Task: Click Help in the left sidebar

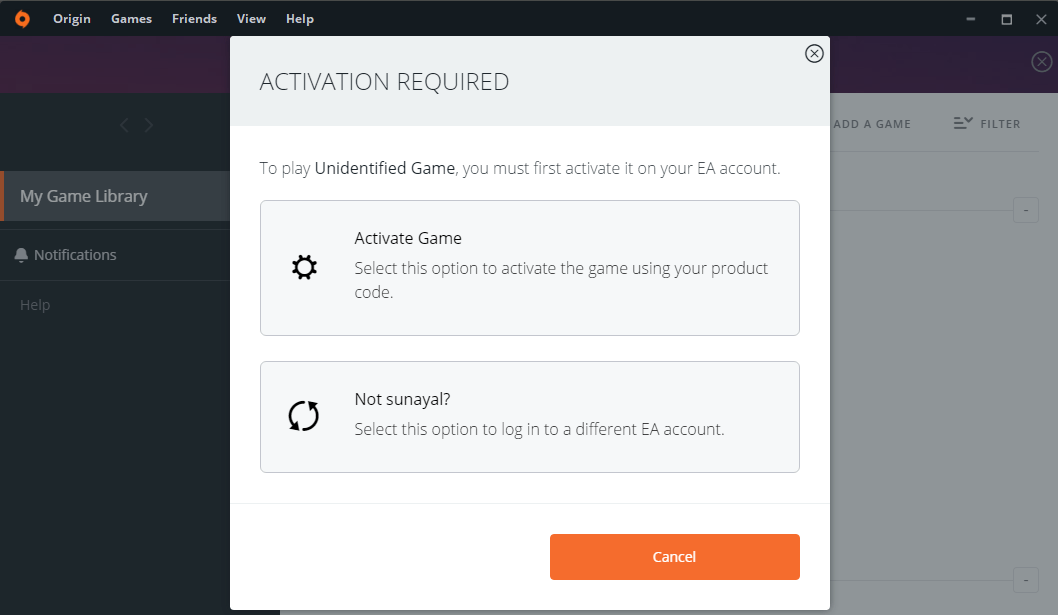Action: [35, 305]
